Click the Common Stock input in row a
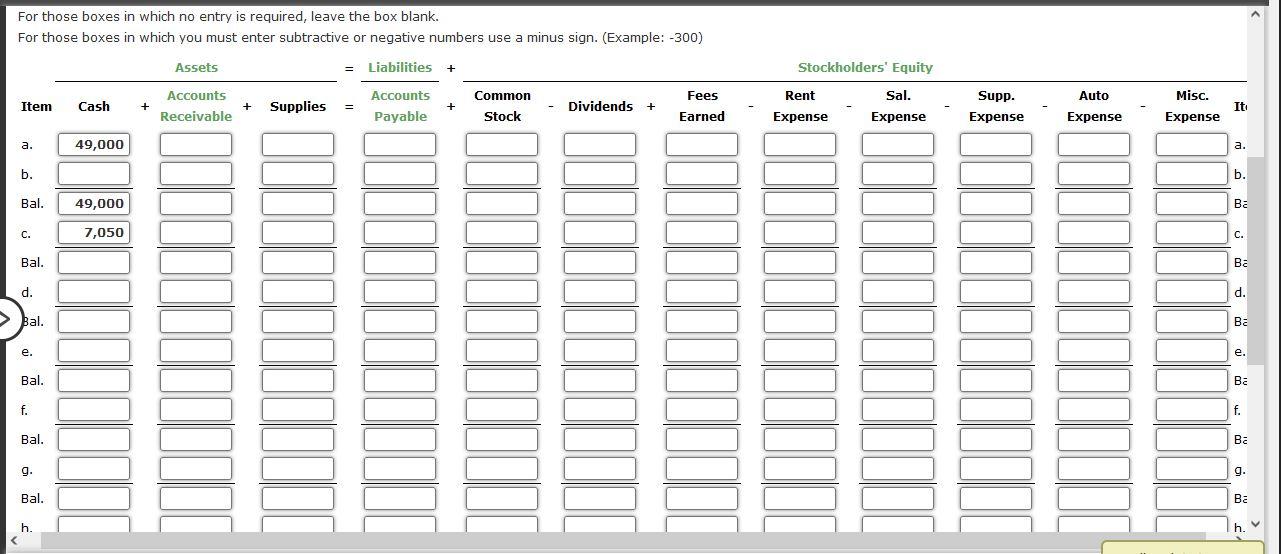This screenshot has height=554, width=1281. (502, 144)
